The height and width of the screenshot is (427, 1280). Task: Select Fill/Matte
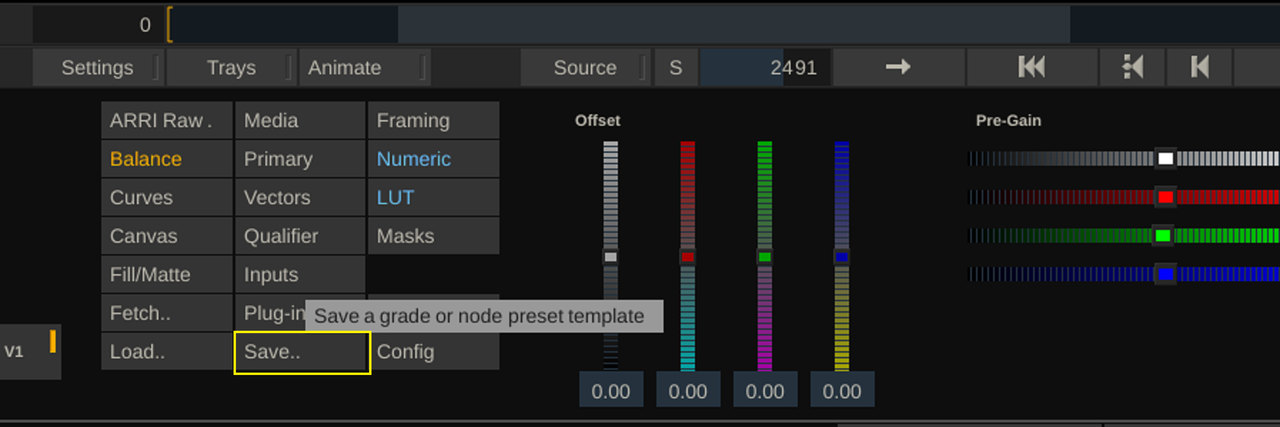(x=167, y=275)
